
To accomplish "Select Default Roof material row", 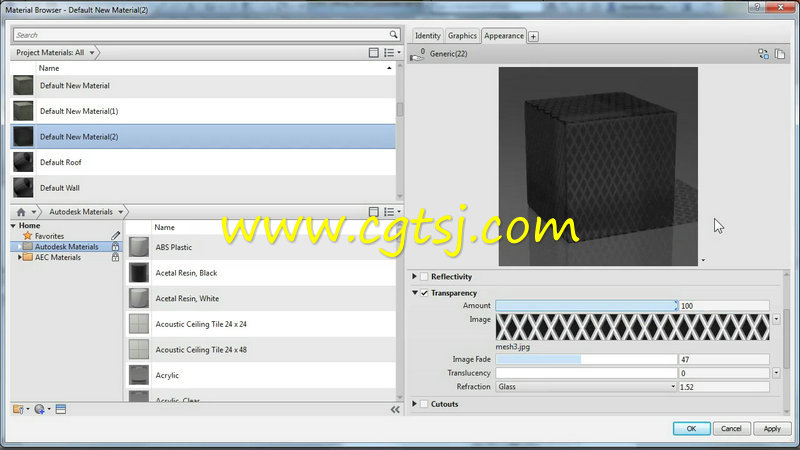I will coord(203,162).
